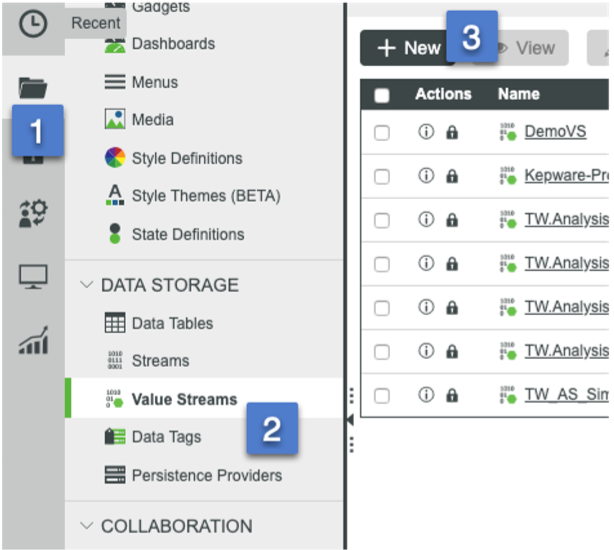Select State Definitions entry
Screen dimensions: 614x550
(188, 234)
